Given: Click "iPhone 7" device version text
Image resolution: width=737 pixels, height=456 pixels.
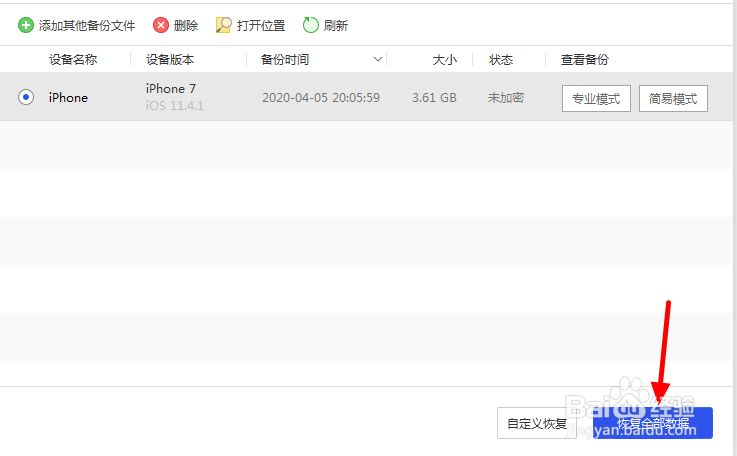Looking at the screenshot, I should coord(171,88).
